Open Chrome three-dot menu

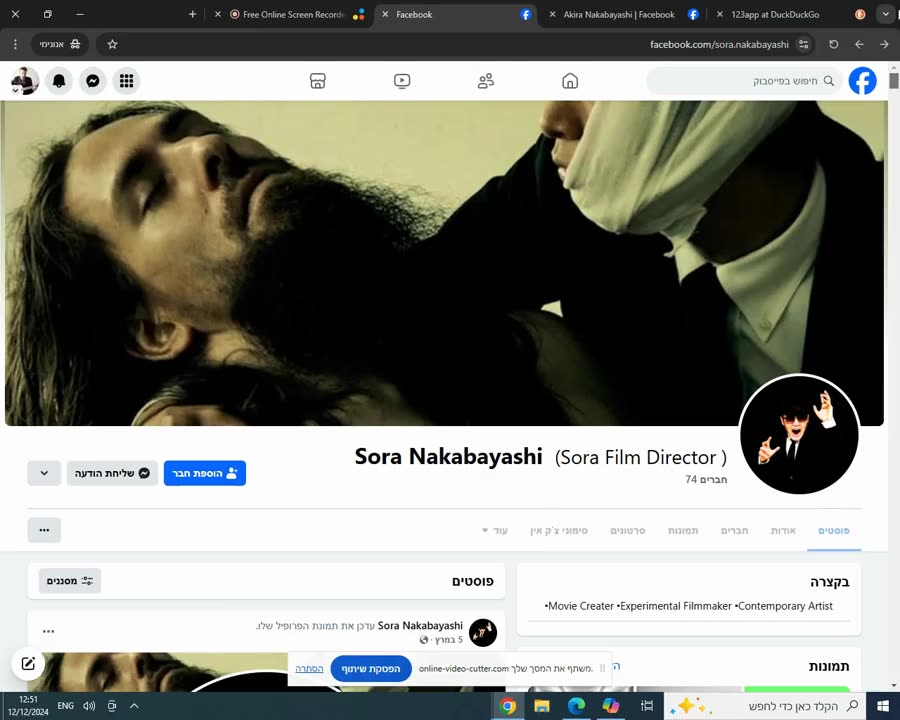click(x=15, y=44)
